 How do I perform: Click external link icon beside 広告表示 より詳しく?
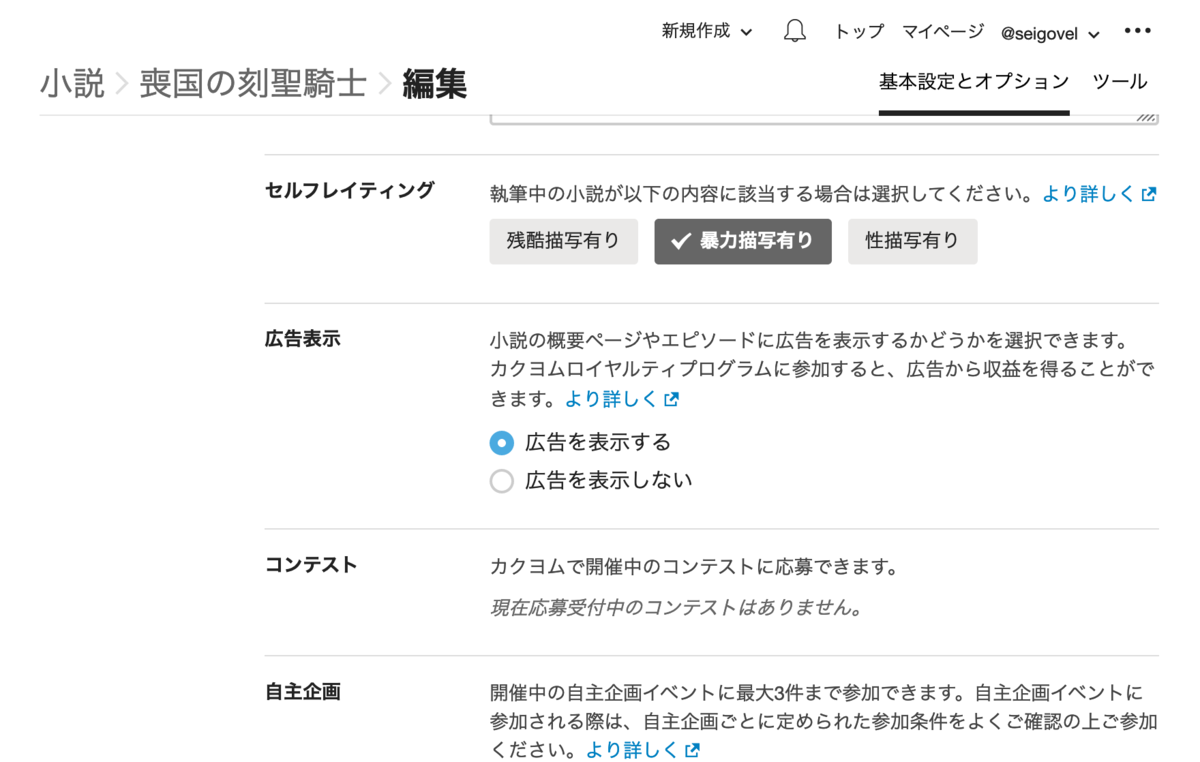[670, 398]
